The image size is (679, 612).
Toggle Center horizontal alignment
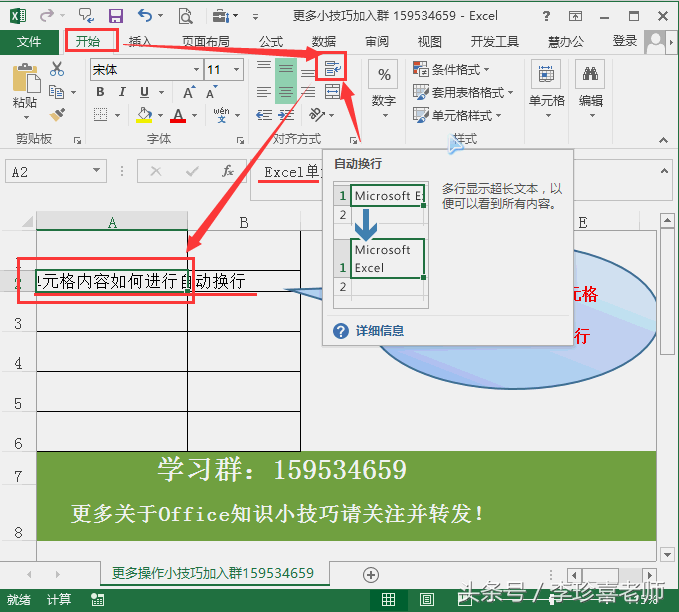pyautogui.click(x=286, y=92)
